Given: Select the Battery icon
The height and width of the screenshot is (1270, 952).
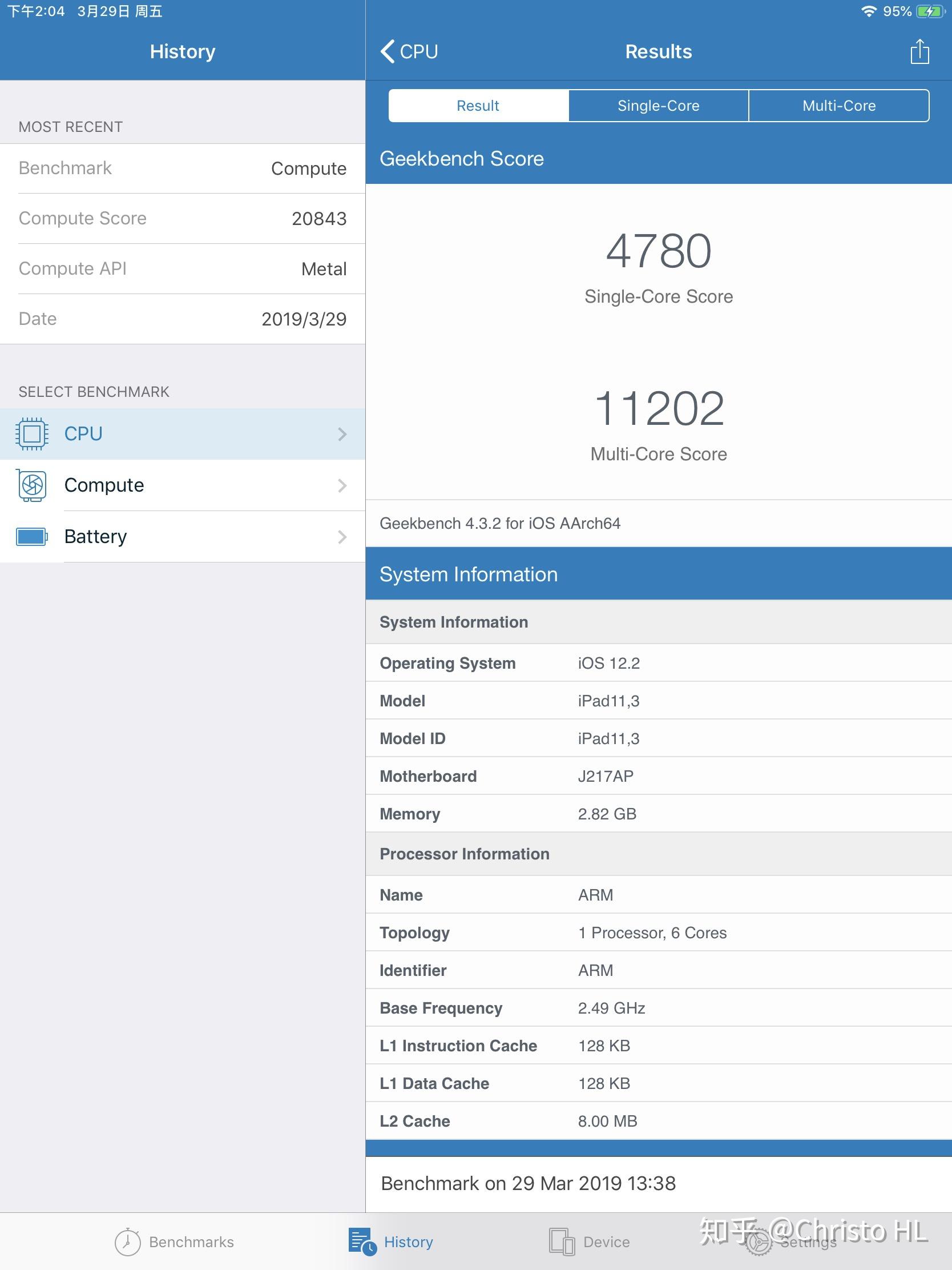Looking at the screenshot, I should 31,537.
